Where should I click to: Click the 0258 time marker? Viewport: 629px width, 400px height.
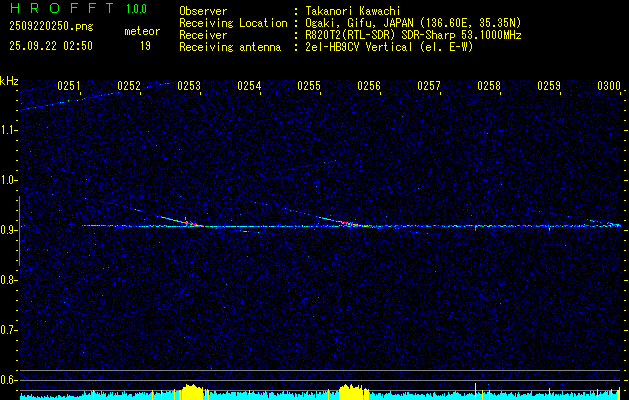[489, 87]
